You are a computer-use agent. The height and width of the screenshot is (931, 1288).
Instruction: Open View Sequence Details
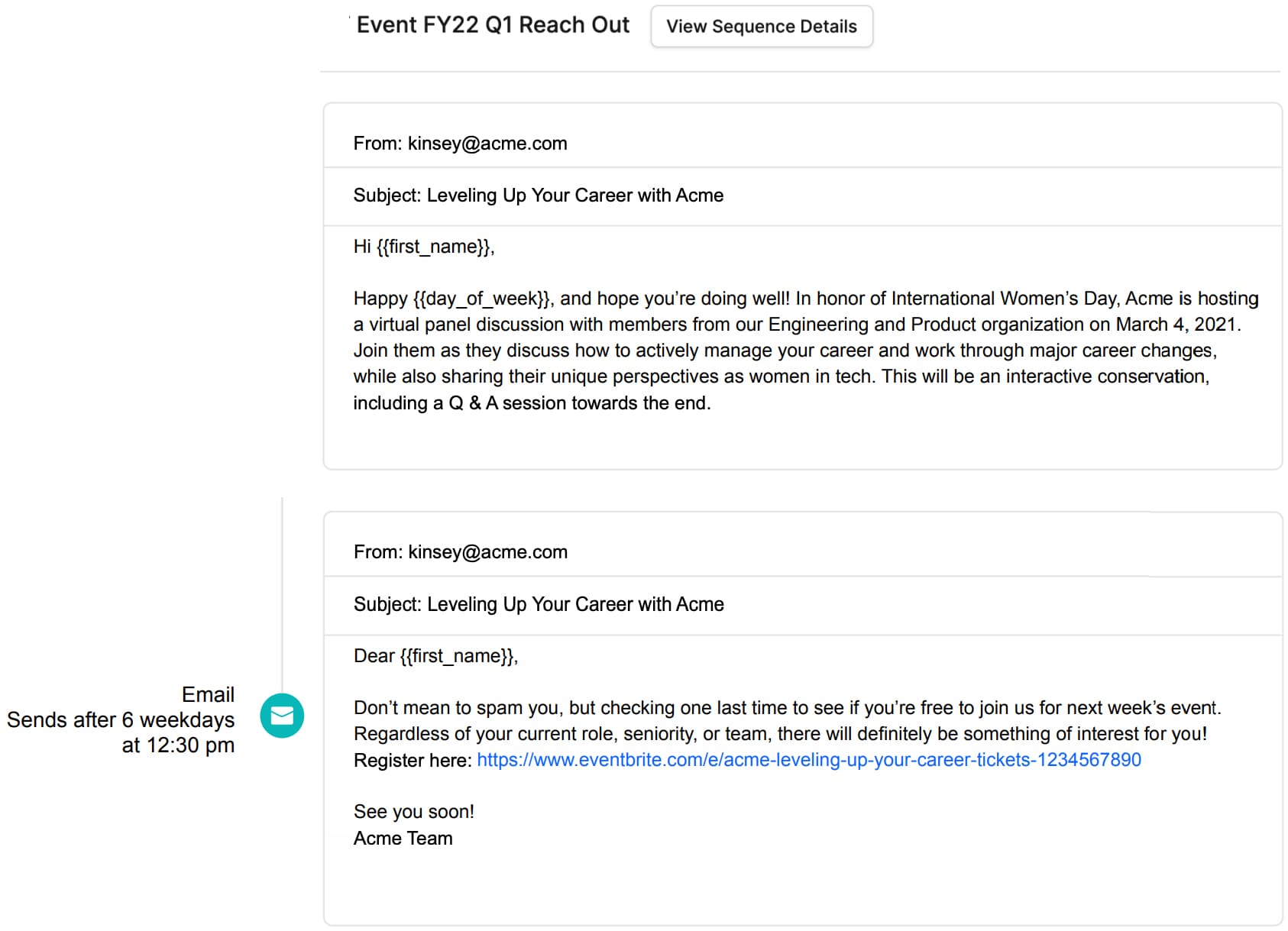[x=761, y=27]
